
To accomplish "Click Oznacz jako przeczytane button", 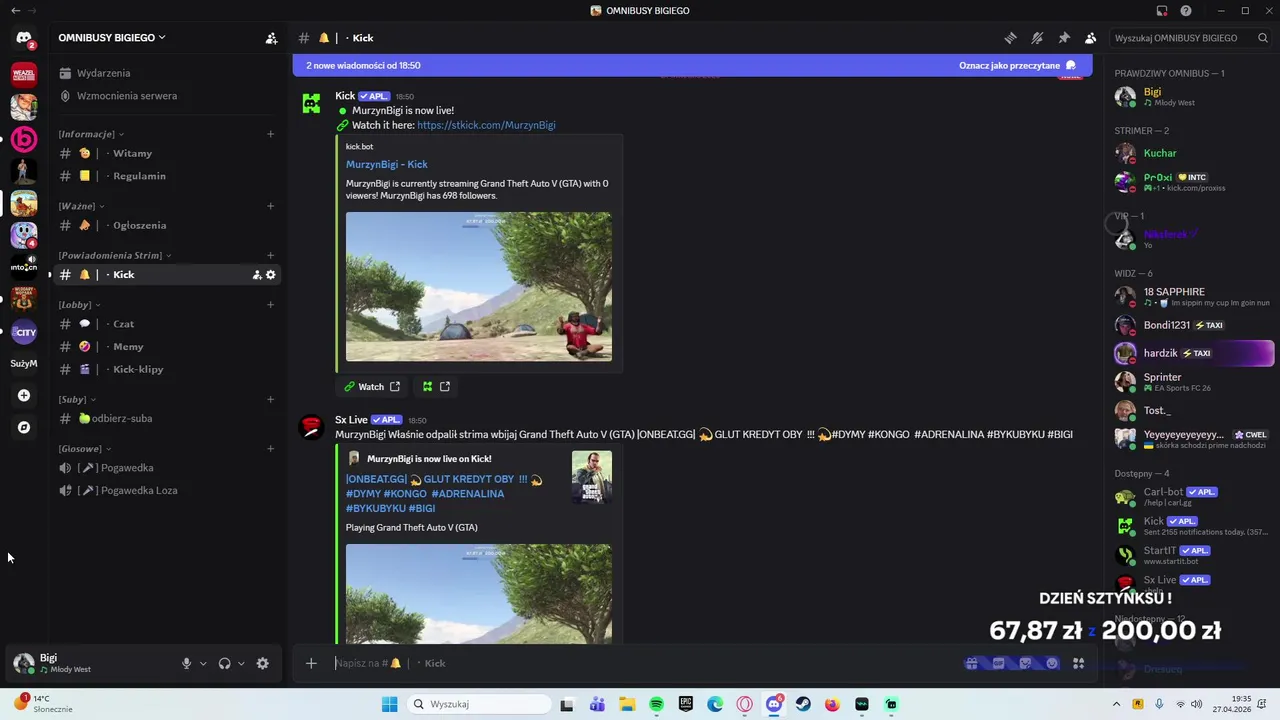I will pyautogui.click(x=1017, y=65).
